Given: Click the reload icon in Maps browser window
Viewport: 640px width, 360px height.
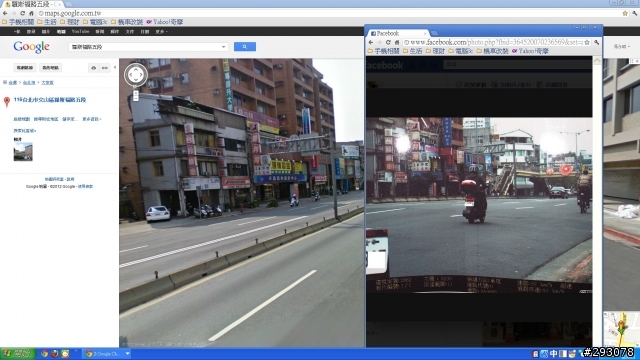Looking at the screenshot, I should [22, 13].
